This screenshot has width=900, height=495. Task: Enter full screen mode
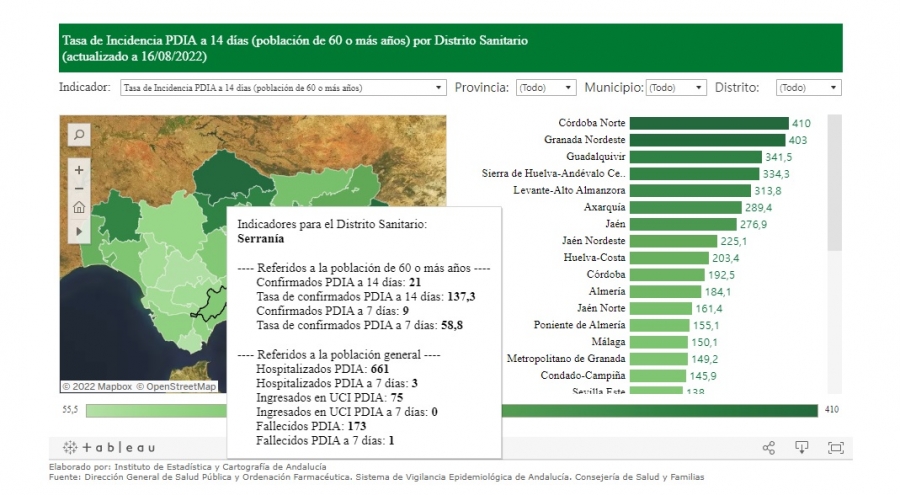tap(835, 447)
